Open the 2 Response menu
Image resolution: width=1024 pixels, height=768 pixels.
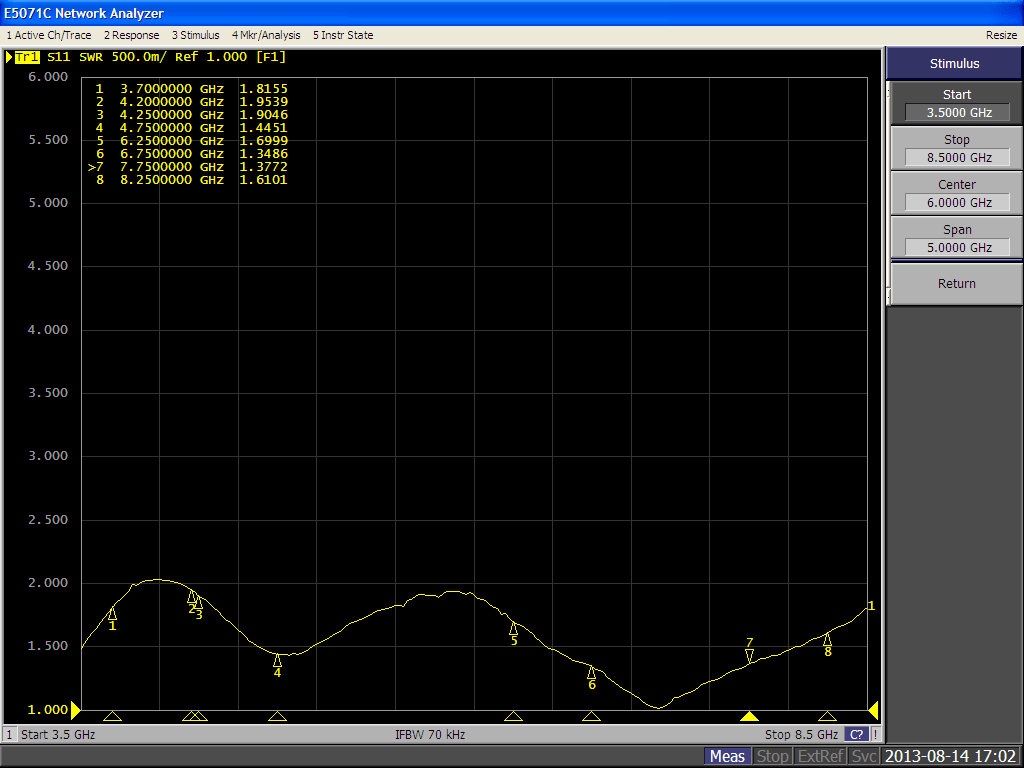[132, 35]
